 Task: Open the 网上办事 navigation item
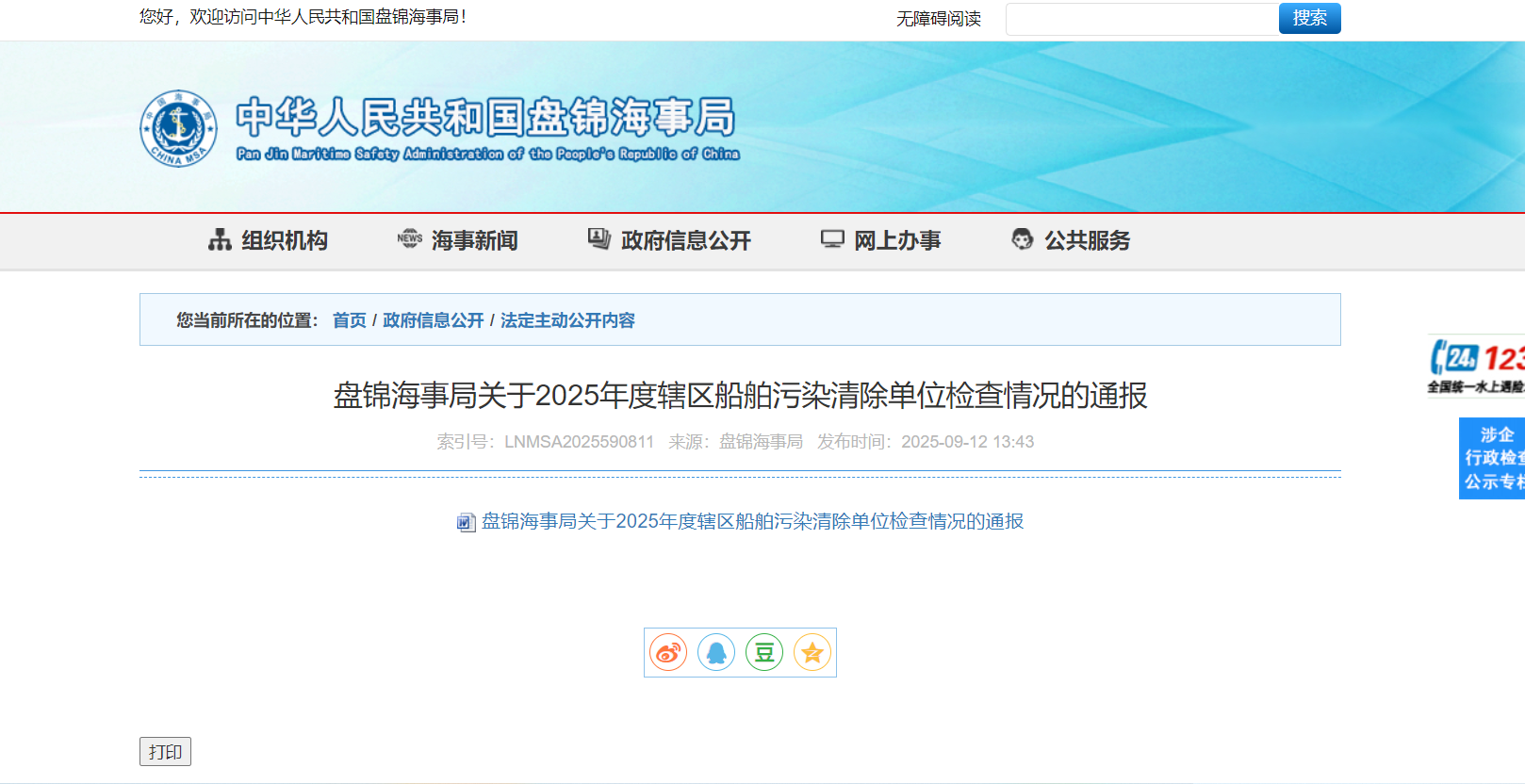[896, 241]
